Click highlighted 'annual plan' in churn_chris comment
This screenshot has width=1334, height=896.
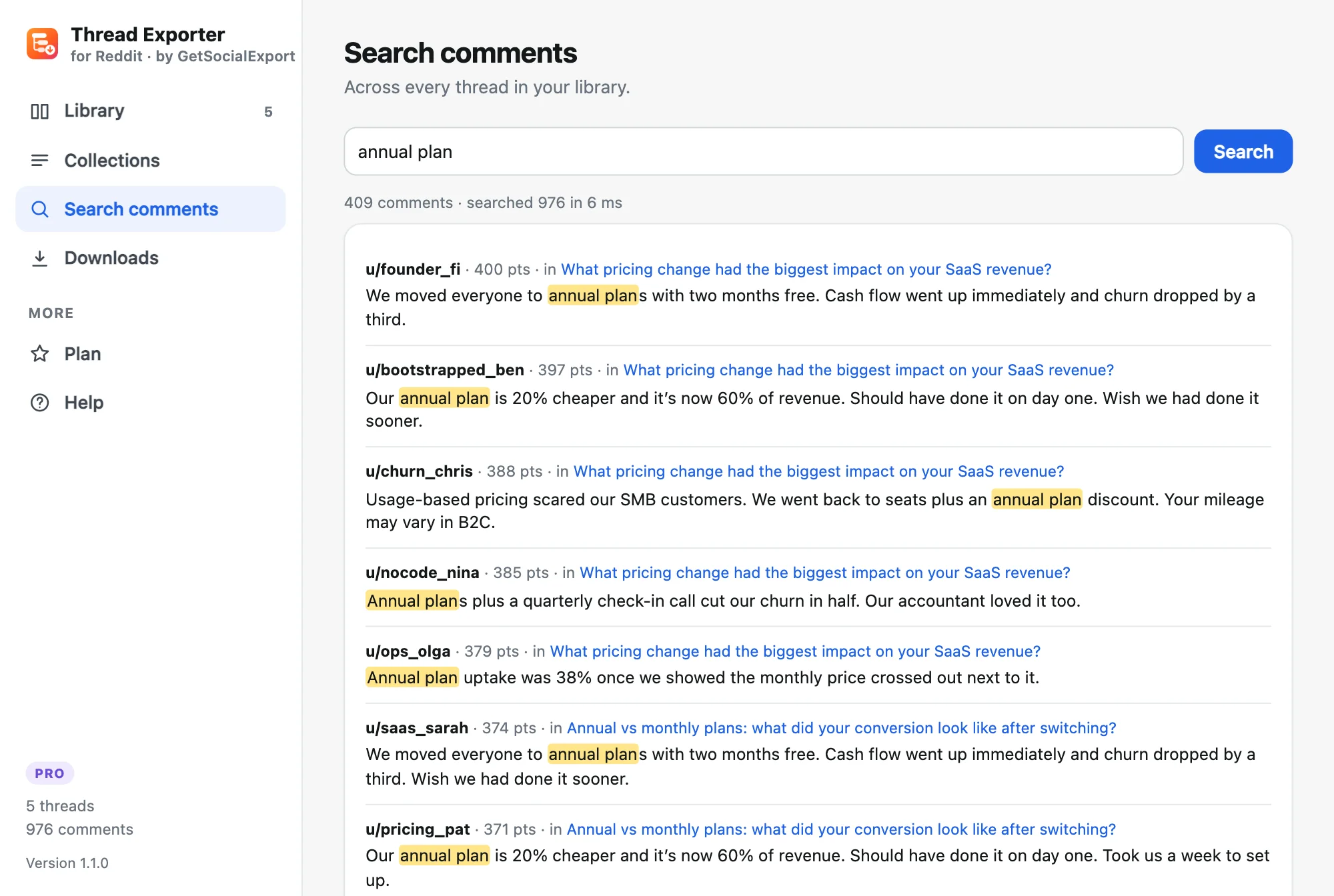[1037, 499]
